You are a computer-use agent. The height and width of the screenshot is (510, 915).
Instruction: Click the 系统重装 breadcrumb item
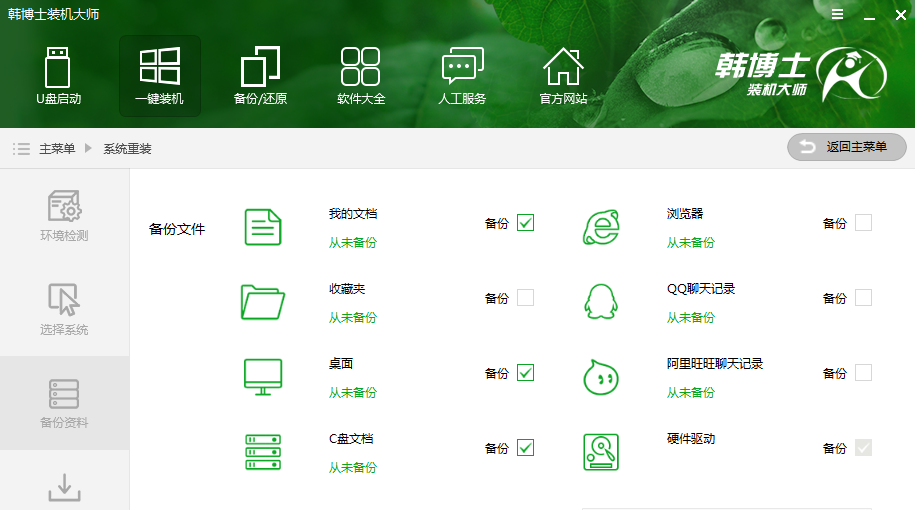tap(127, 149)
